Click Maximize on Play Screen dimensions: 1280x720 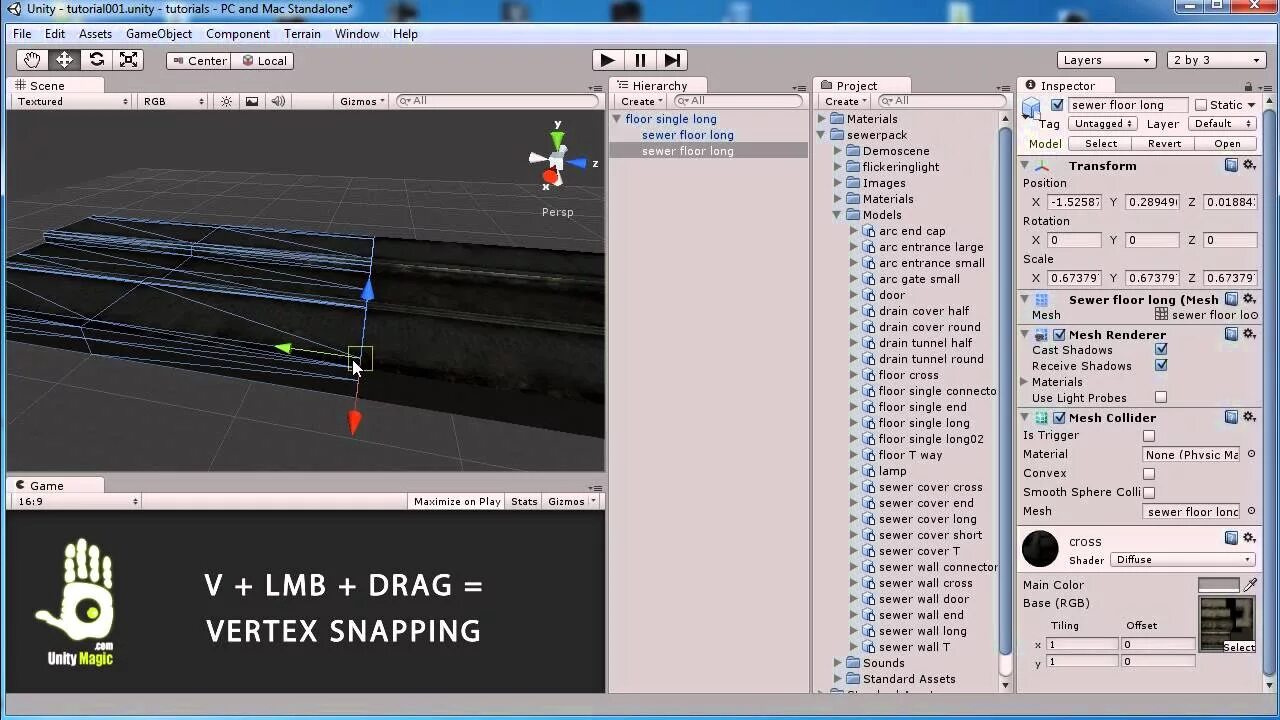tap(457, 501)
